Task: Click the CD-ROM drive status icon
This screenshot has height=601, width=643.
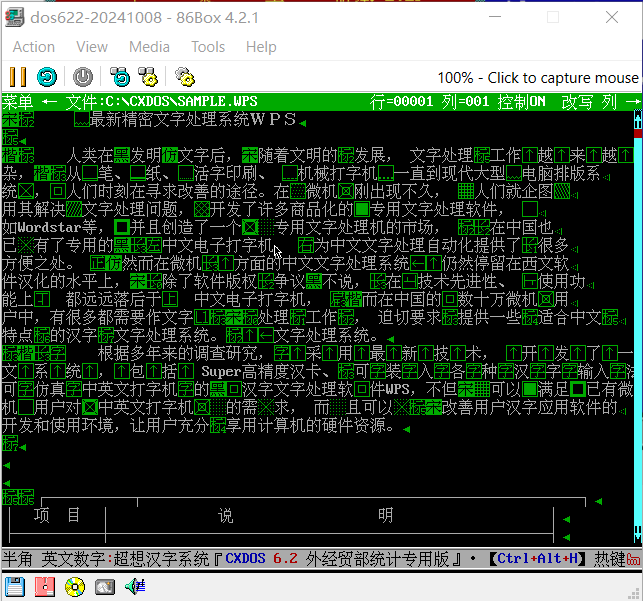Action: click(x=75, y=587)
